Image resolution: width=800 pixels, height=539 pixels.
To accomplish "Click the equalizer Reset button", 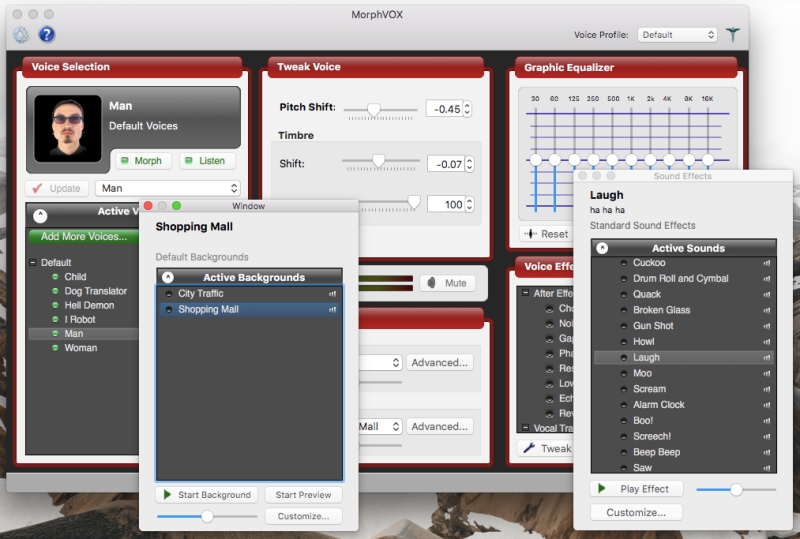I will tap(545, 234).
